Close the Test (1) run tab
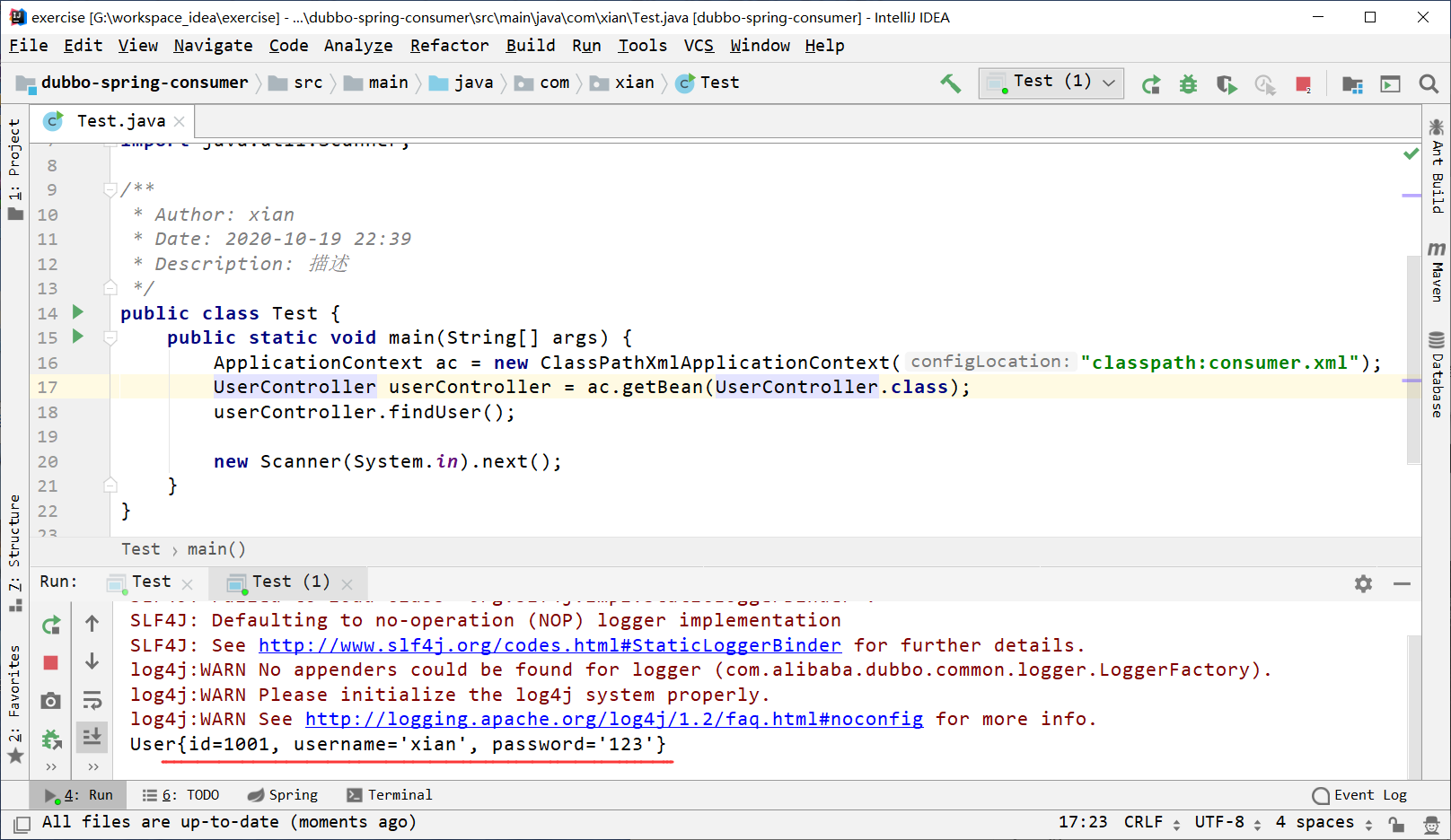This screenshot has height=840, width=1451. coord(347,583)
